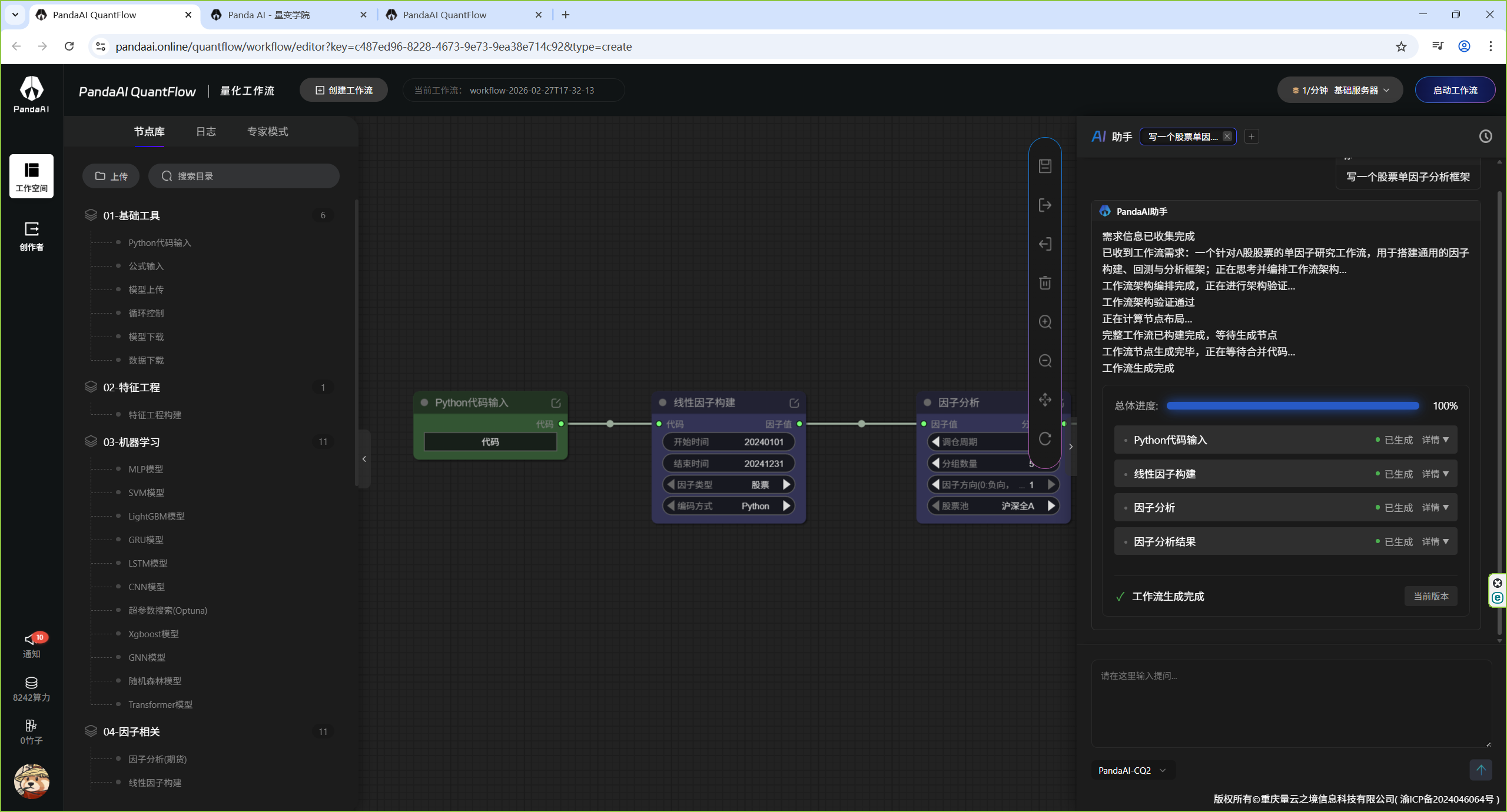The width and height of the screenshot is (1507, 812).
Task: Open edit icon on 线性因子构建 node
Action: click(794, 403)
